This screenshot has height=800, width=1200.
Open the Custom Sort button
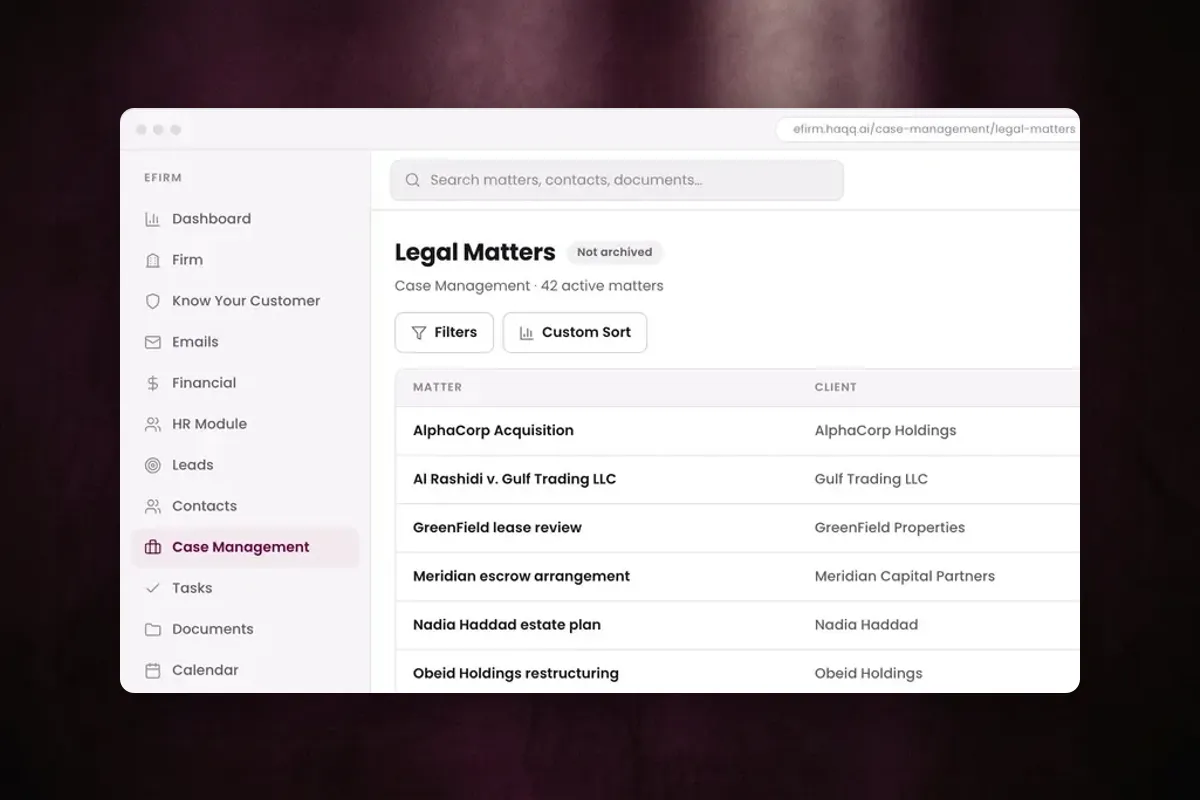[575, 333]
